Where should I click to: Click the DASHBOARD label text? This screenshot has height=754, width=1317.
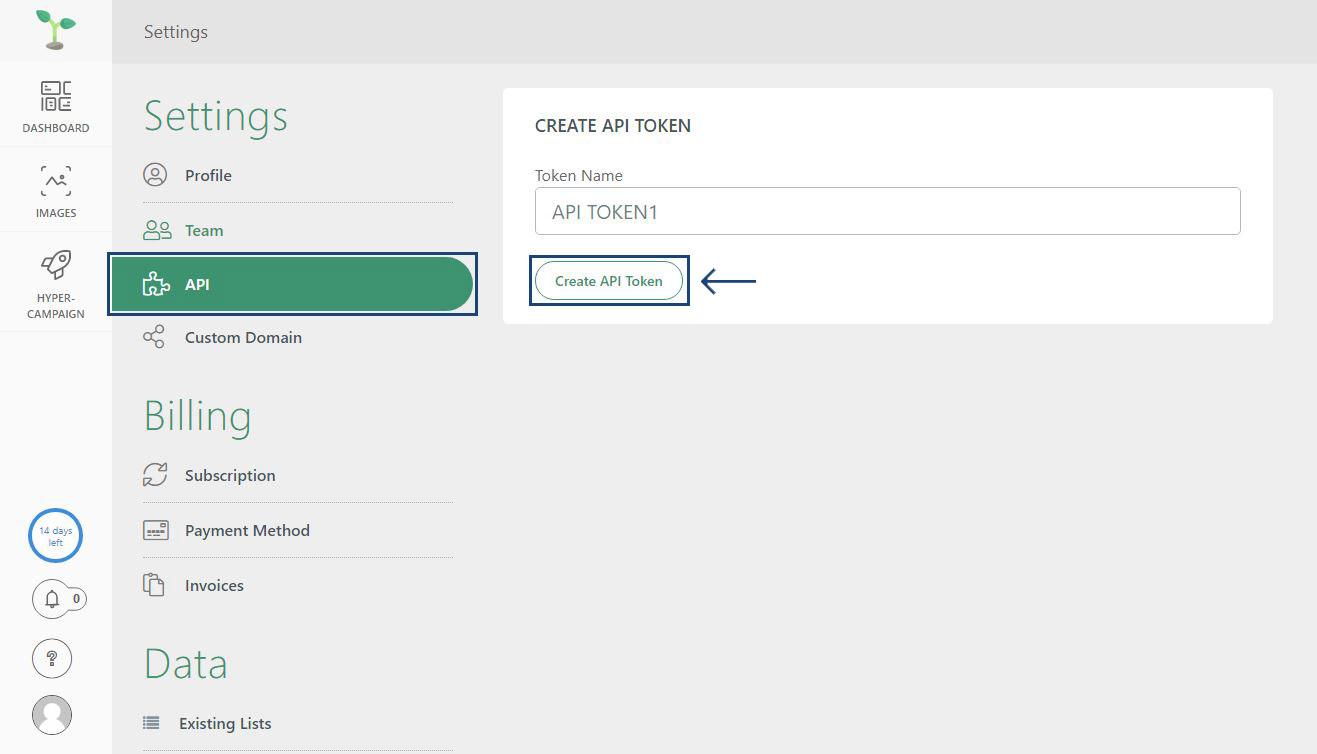point(56,128)
